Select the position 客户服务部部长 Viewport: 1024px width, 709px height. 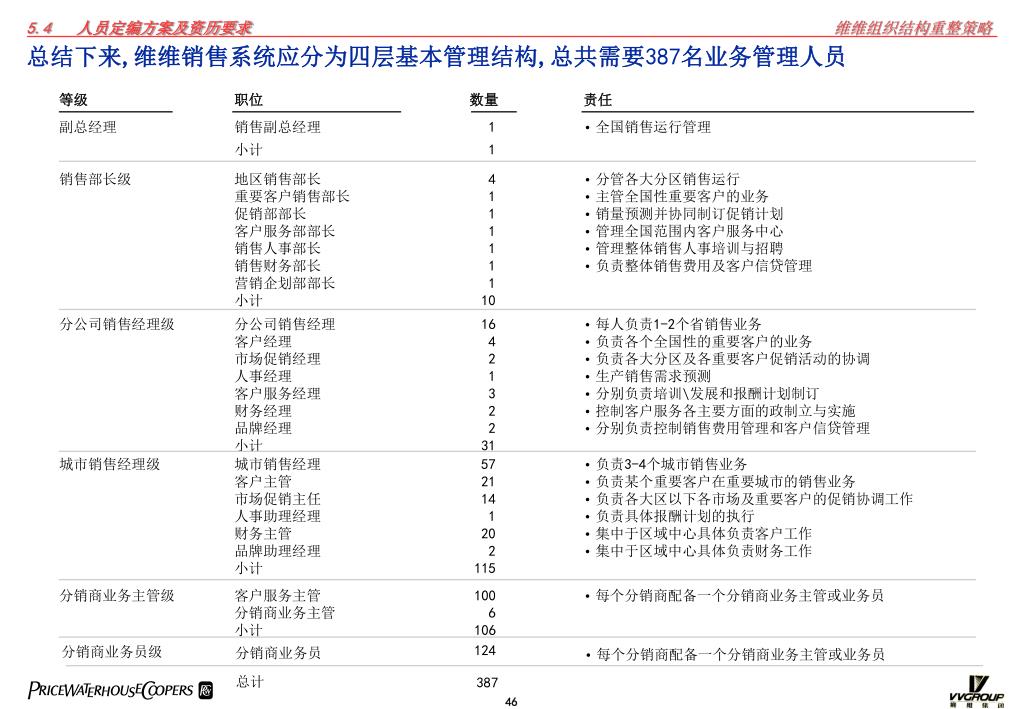(x=285, y=231)
